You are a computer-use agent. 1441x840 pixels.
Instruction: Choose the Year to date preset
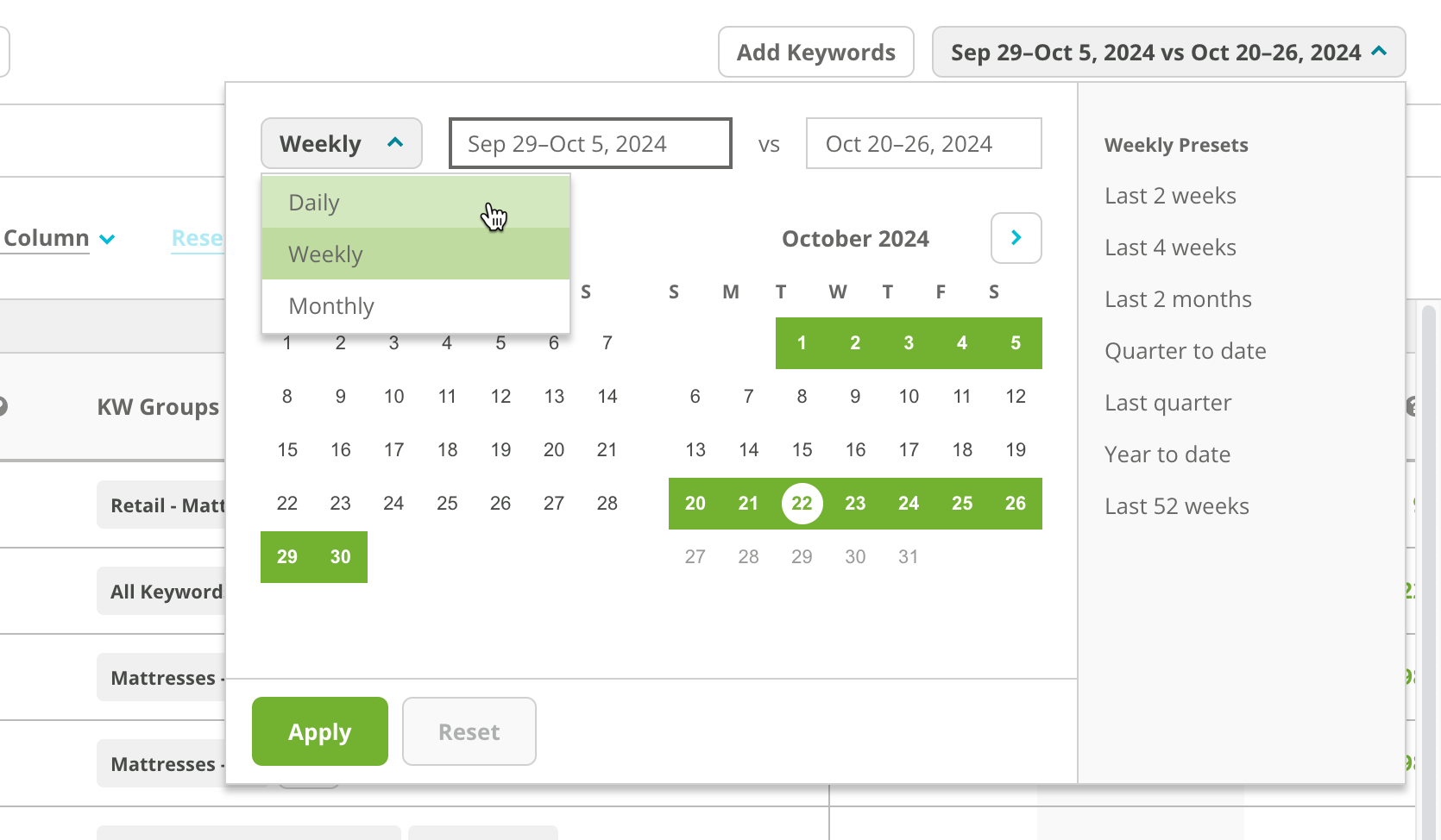pos(1167,454)
